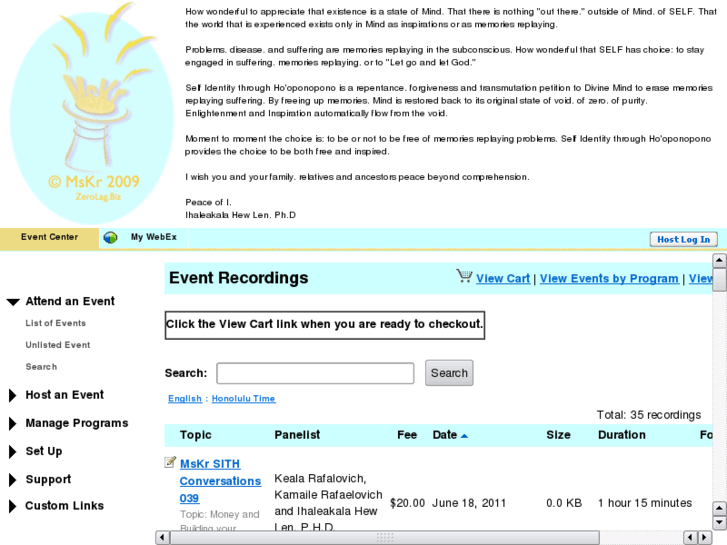The image size is (727, 545).
Task: Click the MsKr 2009 logo image
Action: pyautogui.click(x=92, y=114)
